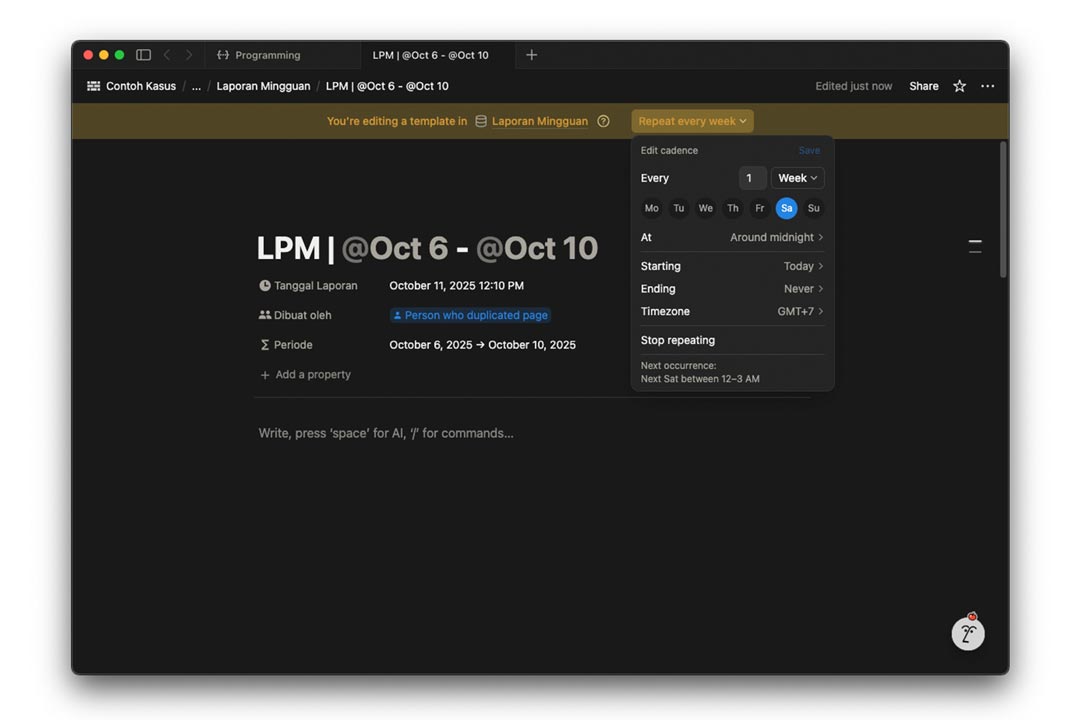Image resolution: width=1080 pixels, height=720 pixels.
Task: Toggle Monday in repeat days
Action: point(652,208)
